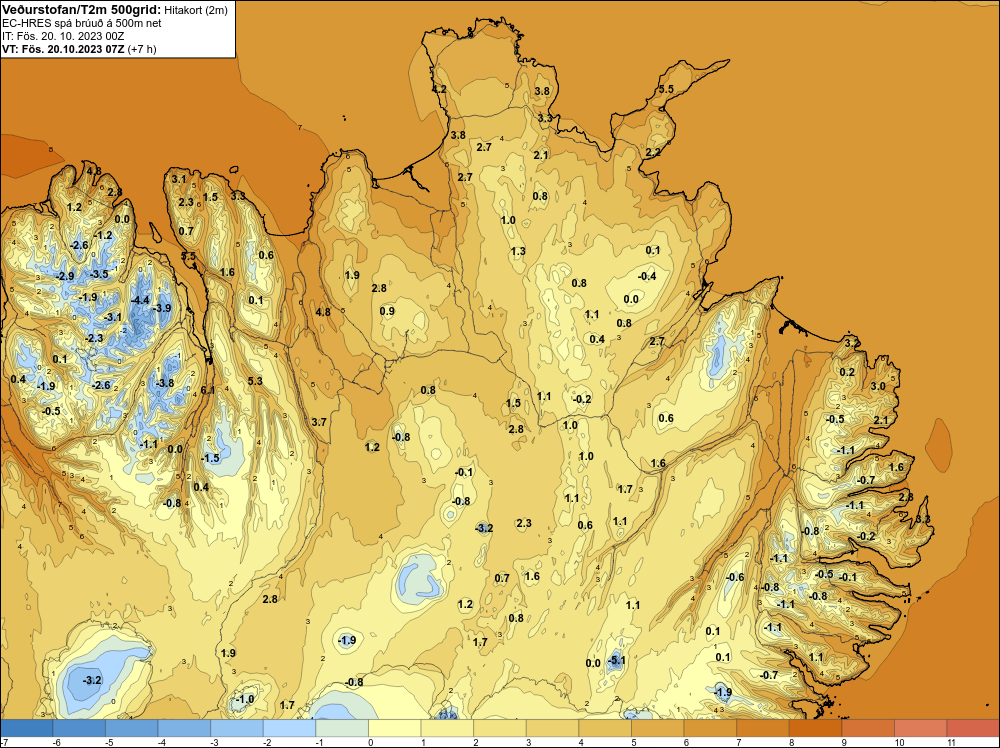
Task: Click the '-3.9' temperature value
Action: [161, 308]
